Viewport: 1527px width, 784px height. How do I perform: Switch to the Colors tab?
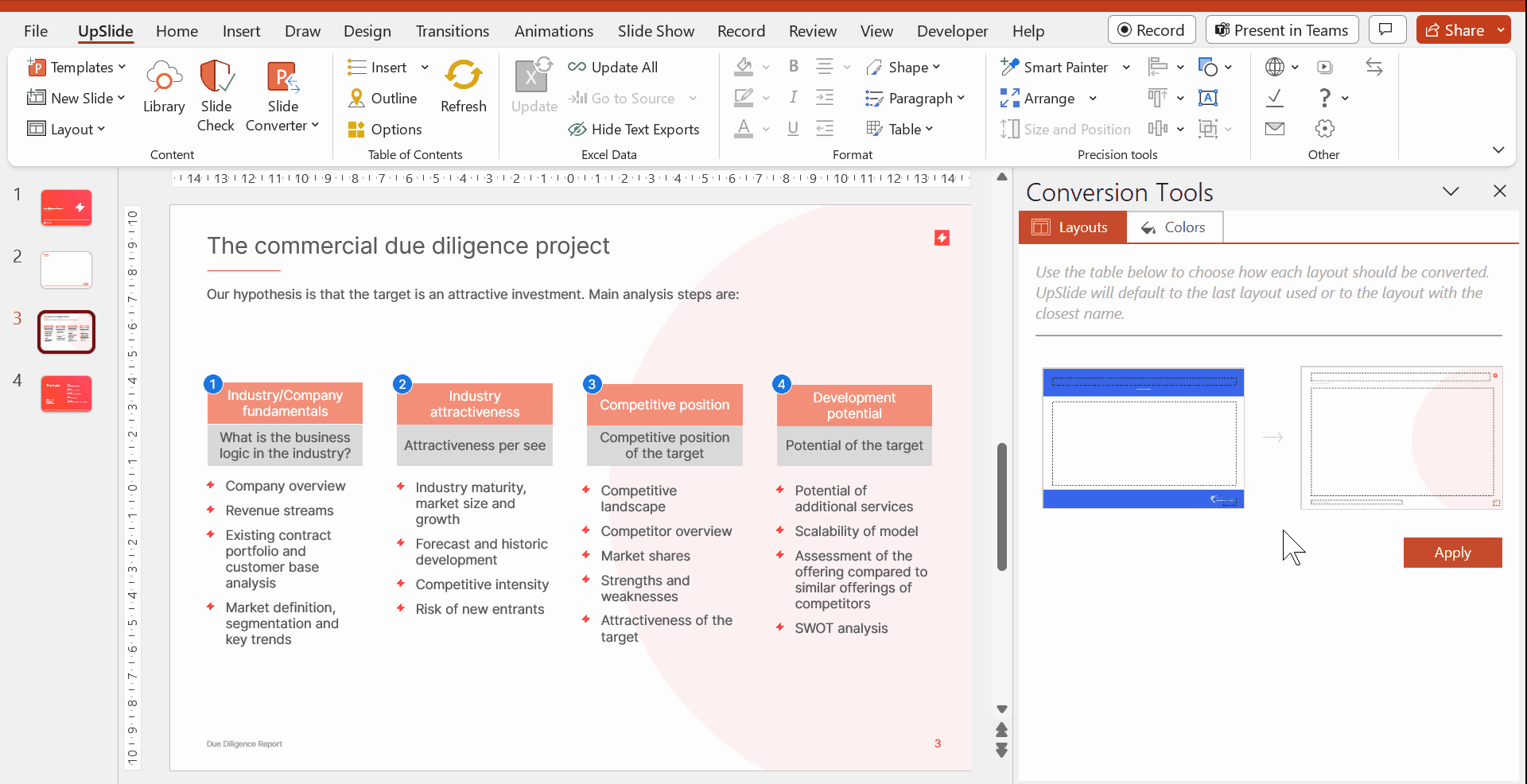[x=1174, y=227]
